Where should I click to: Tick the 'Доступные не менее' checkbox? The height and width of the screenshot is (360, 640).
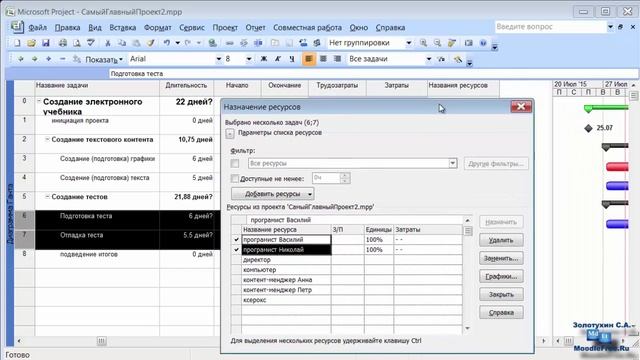(235, 178)
